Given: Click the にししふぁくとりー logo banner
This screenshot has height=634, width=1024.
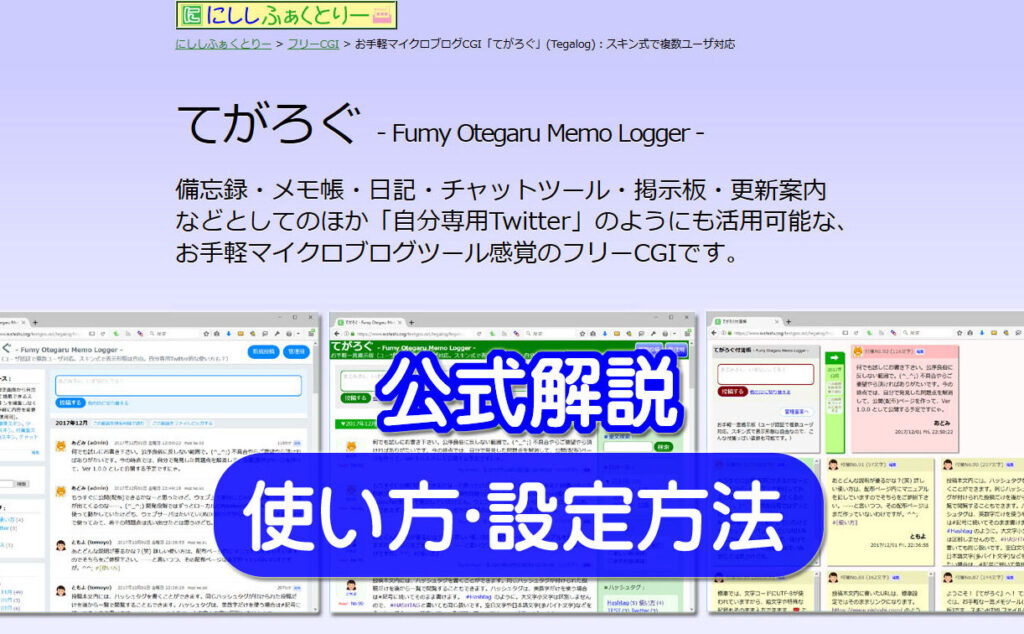Looking at the screenshot, I should (286, 15).
